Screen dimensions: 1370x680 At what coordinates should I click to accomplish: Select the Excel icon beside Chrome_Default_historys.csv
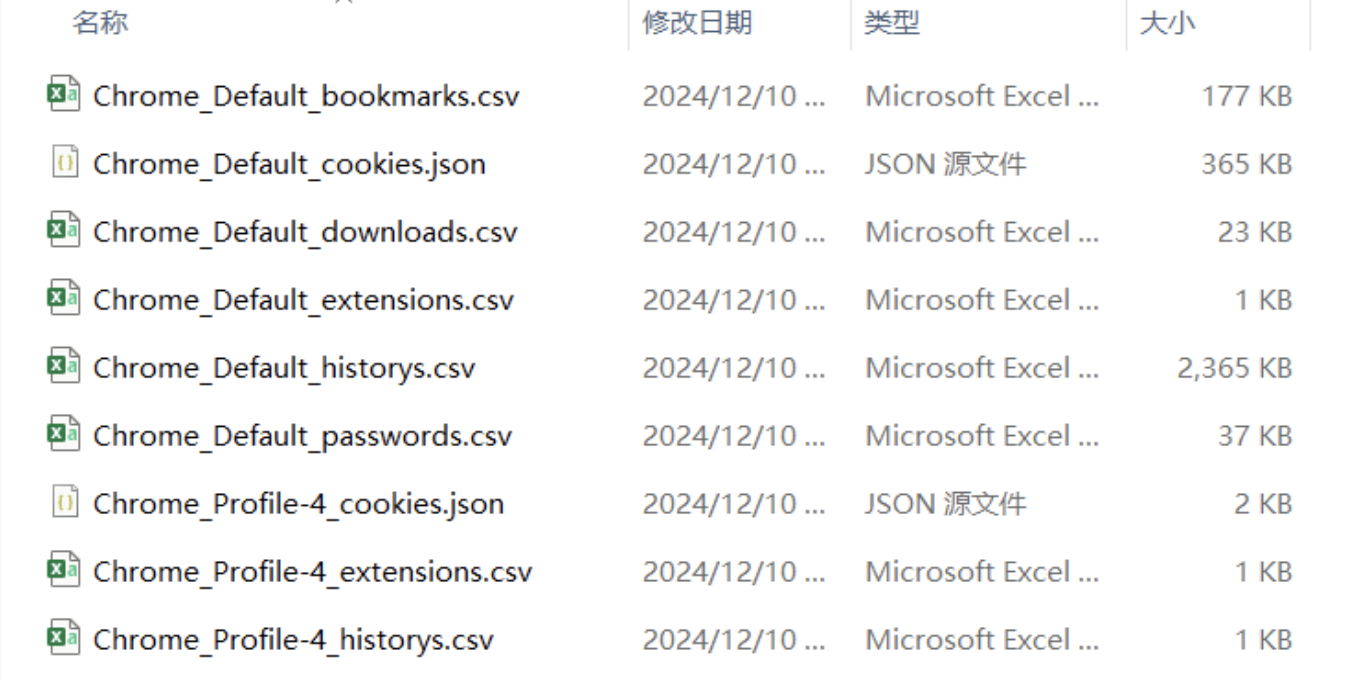(x=64, y=367)
